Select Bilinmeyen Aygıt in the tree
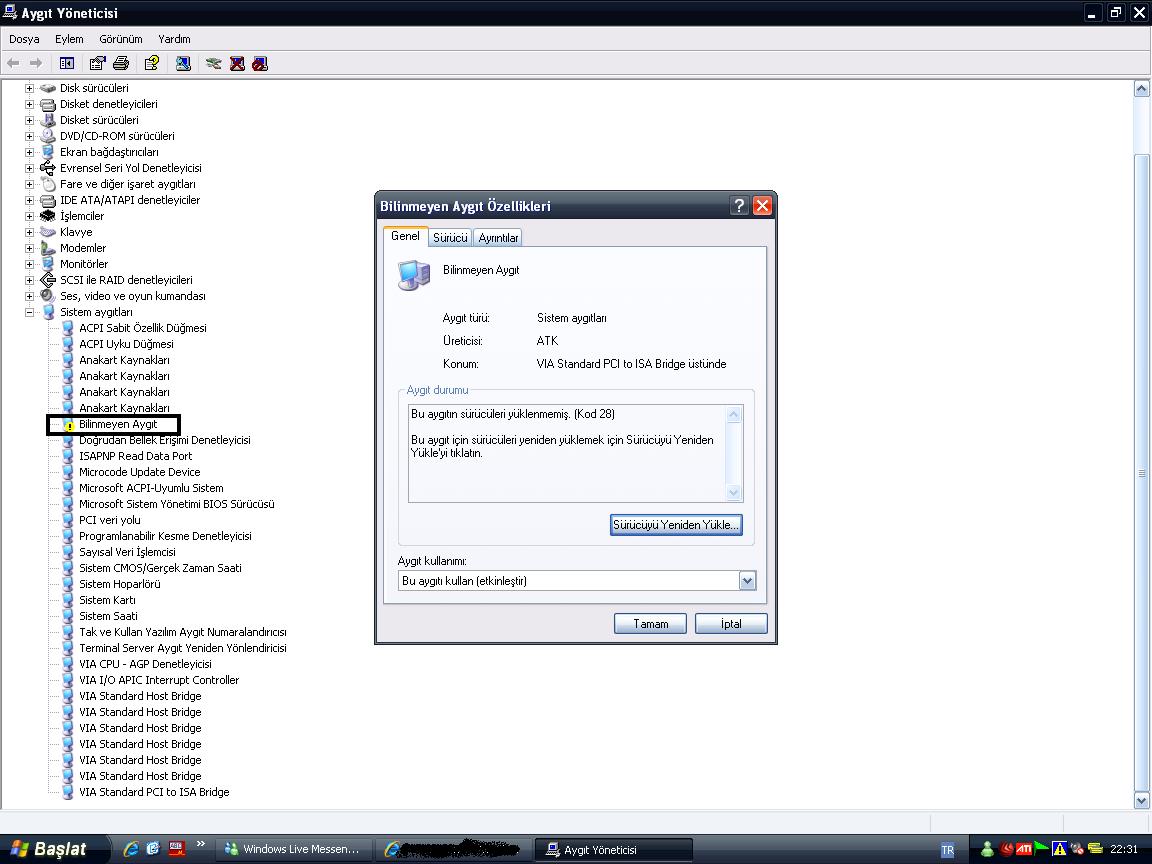1152x864 pixels. pos(118,424)
